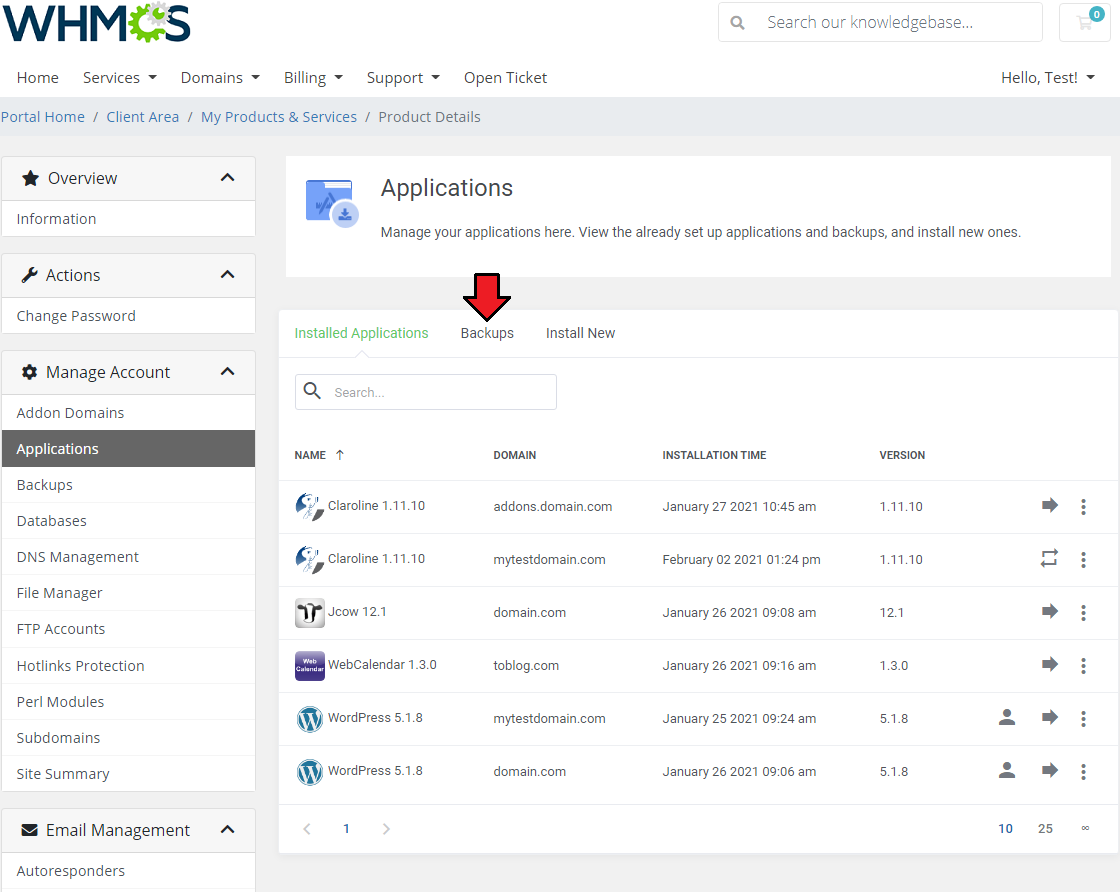Image resolution: width=1120 pixels, height=892 pixels.
Task: Open three-dot menu for Claroline mytestdomain.com
Action: 1084,559
